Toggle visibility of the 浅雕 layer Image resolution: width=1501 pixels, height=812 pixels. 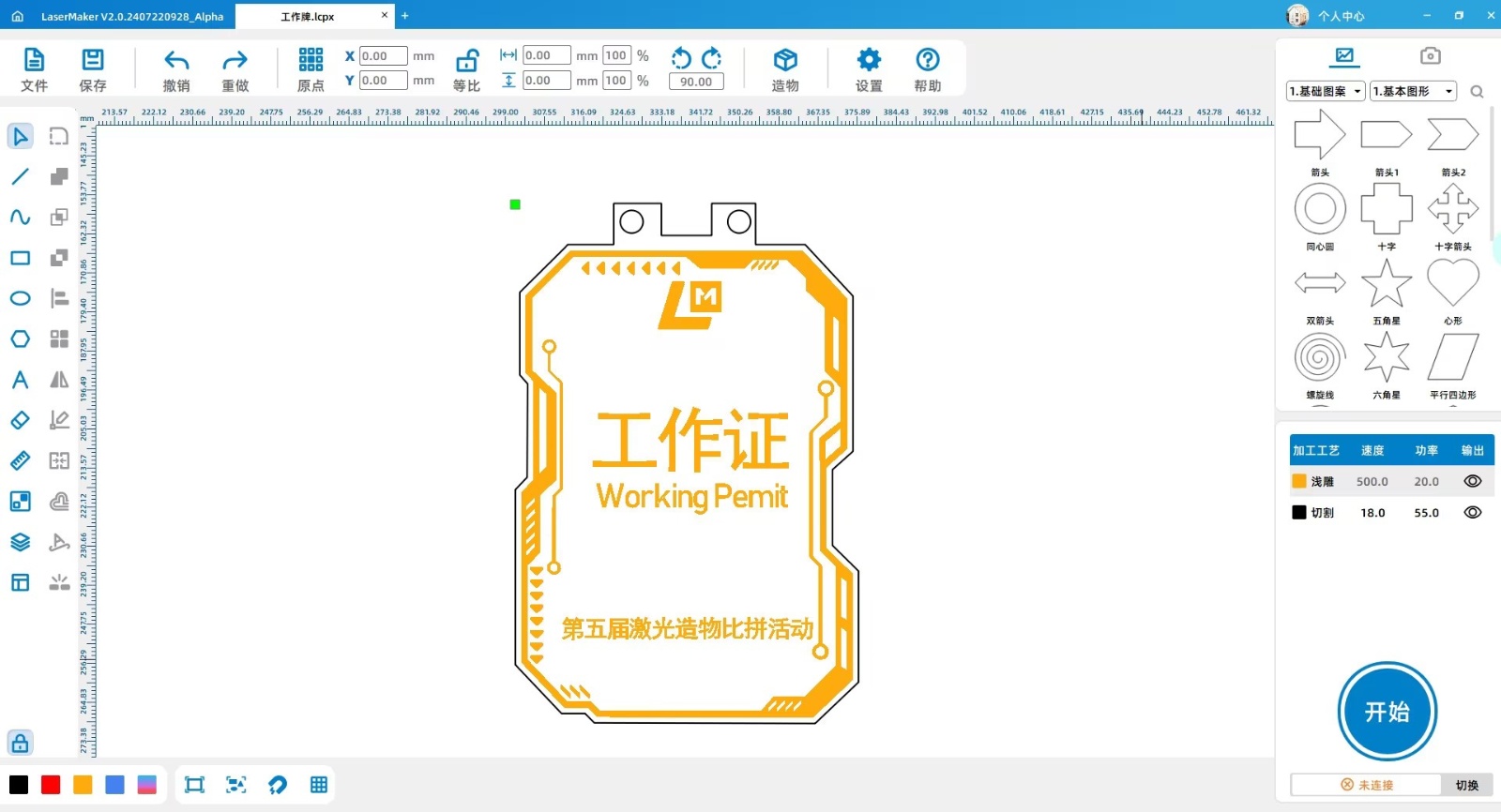coord(1472,481)
